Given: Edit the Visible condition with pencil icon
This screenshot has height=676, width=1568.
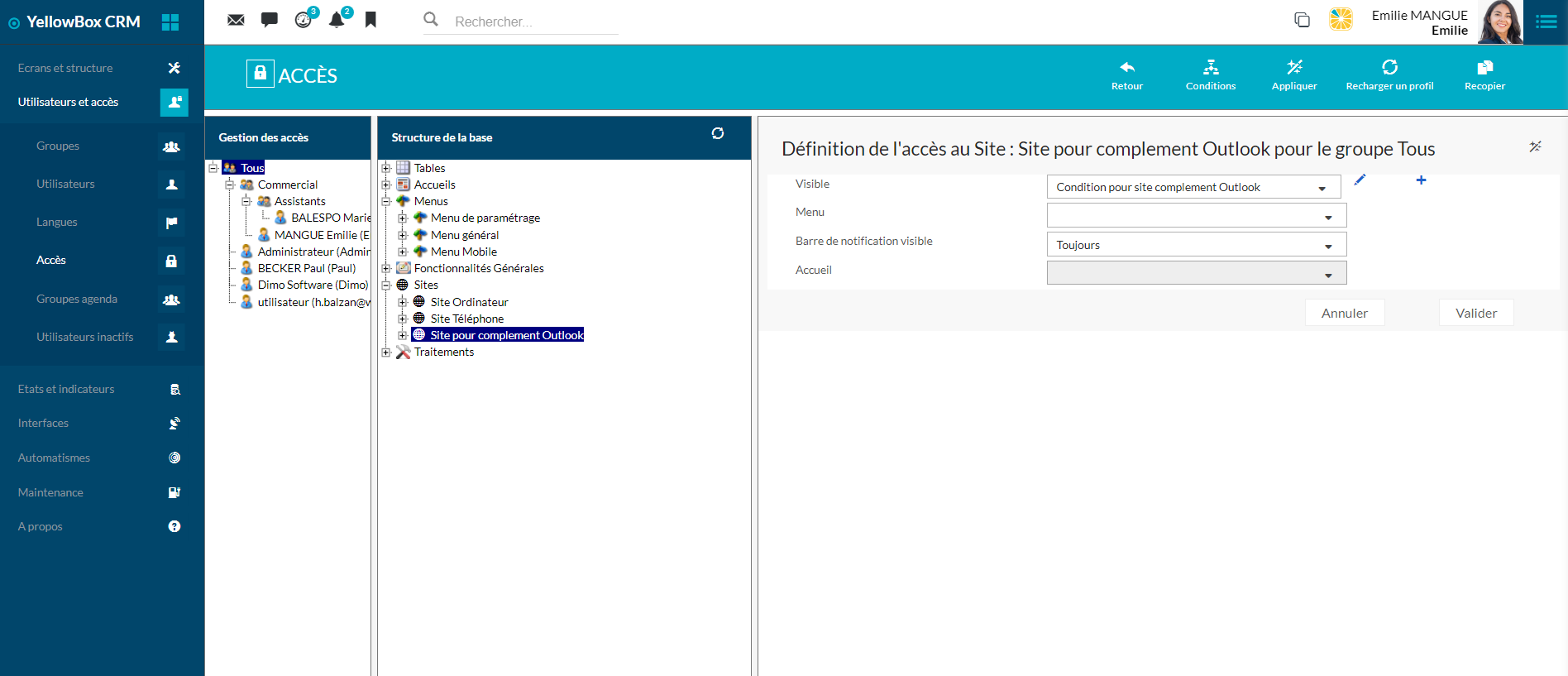Looking at the screenshot, I should [x=1360, y=180].
